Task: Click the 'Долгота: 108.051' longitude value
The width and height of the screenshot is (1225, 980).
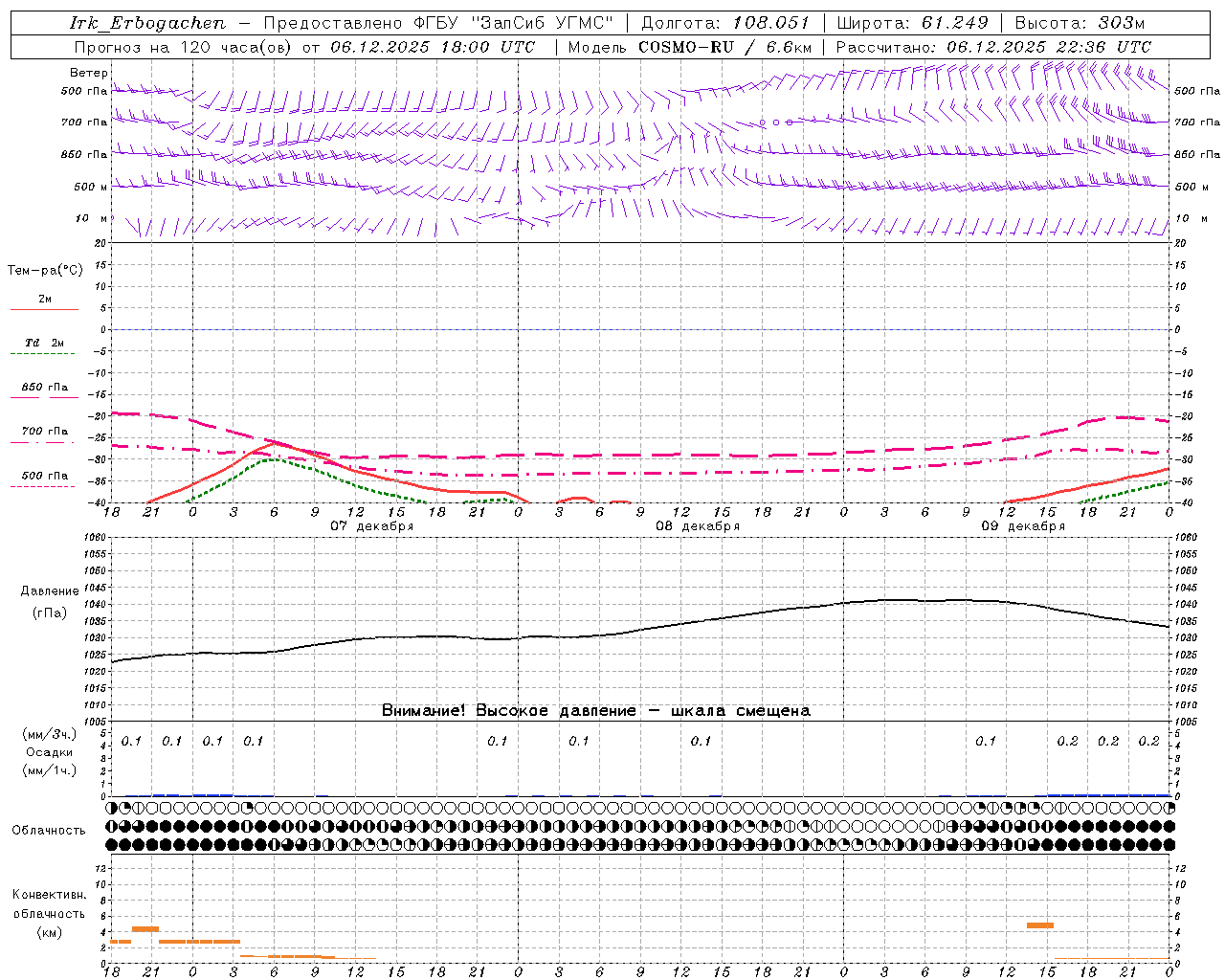Action: (x=725, y=23)
